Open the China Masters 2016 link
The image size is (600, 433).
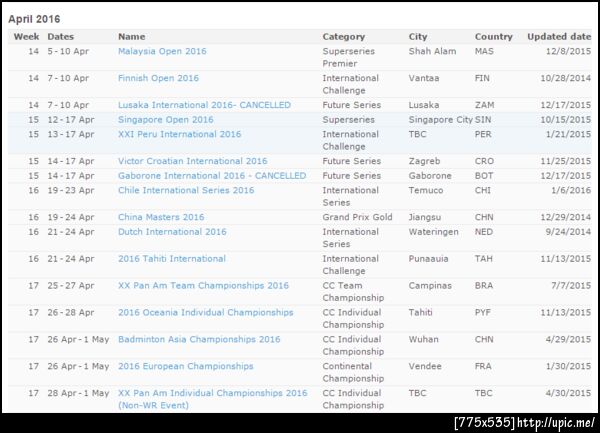(x=161, y=217)
